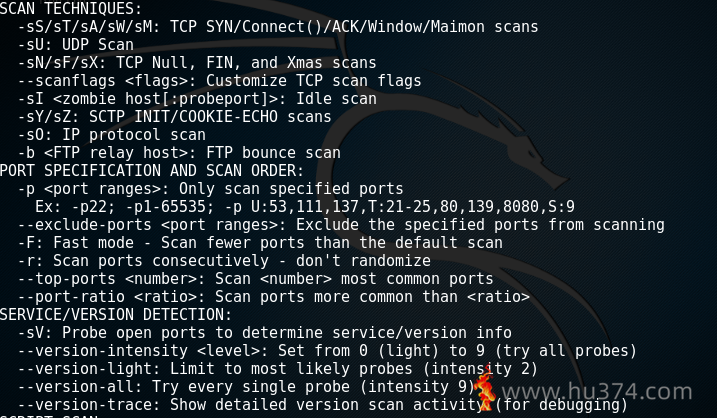717x418 pixels.
Task: Select the -p port ranges option line
Action: (210, 189)
